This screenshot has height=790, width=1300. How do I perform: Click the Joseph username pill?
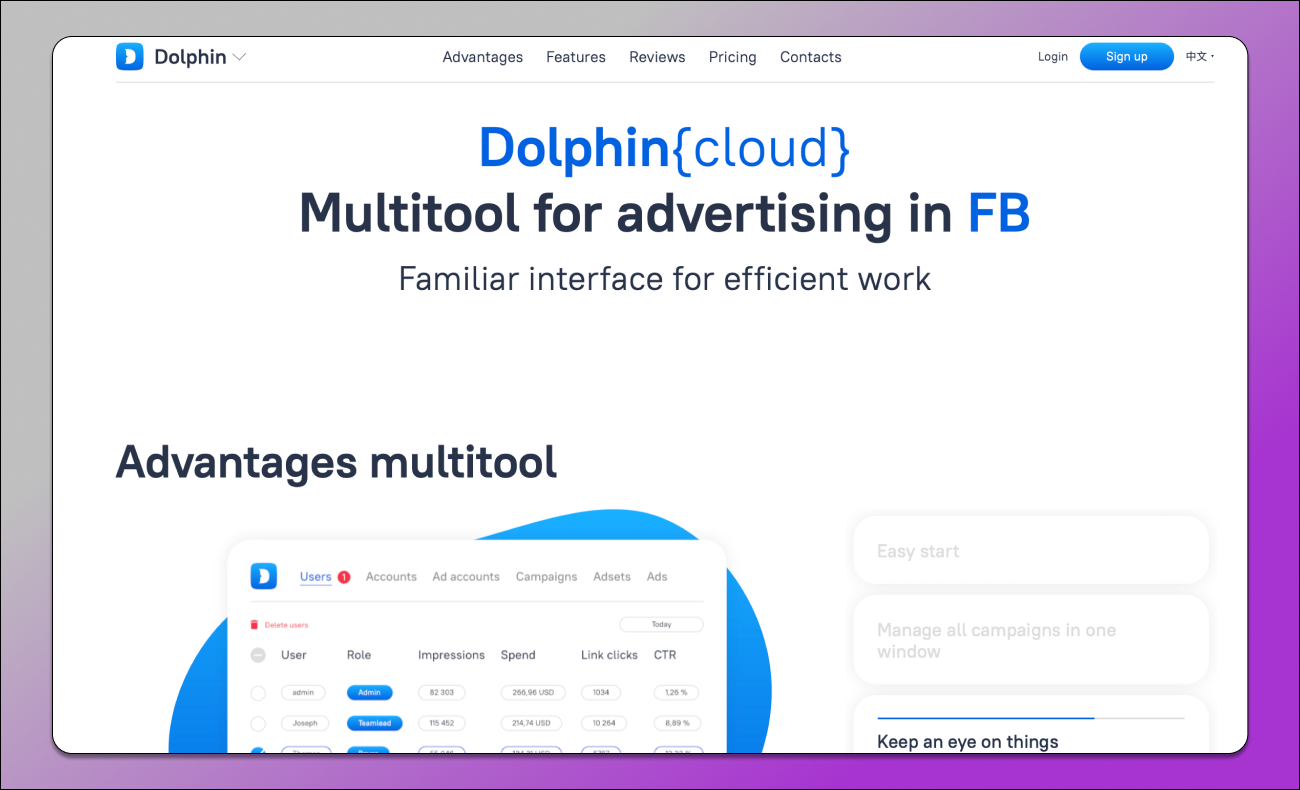(305, 723)
